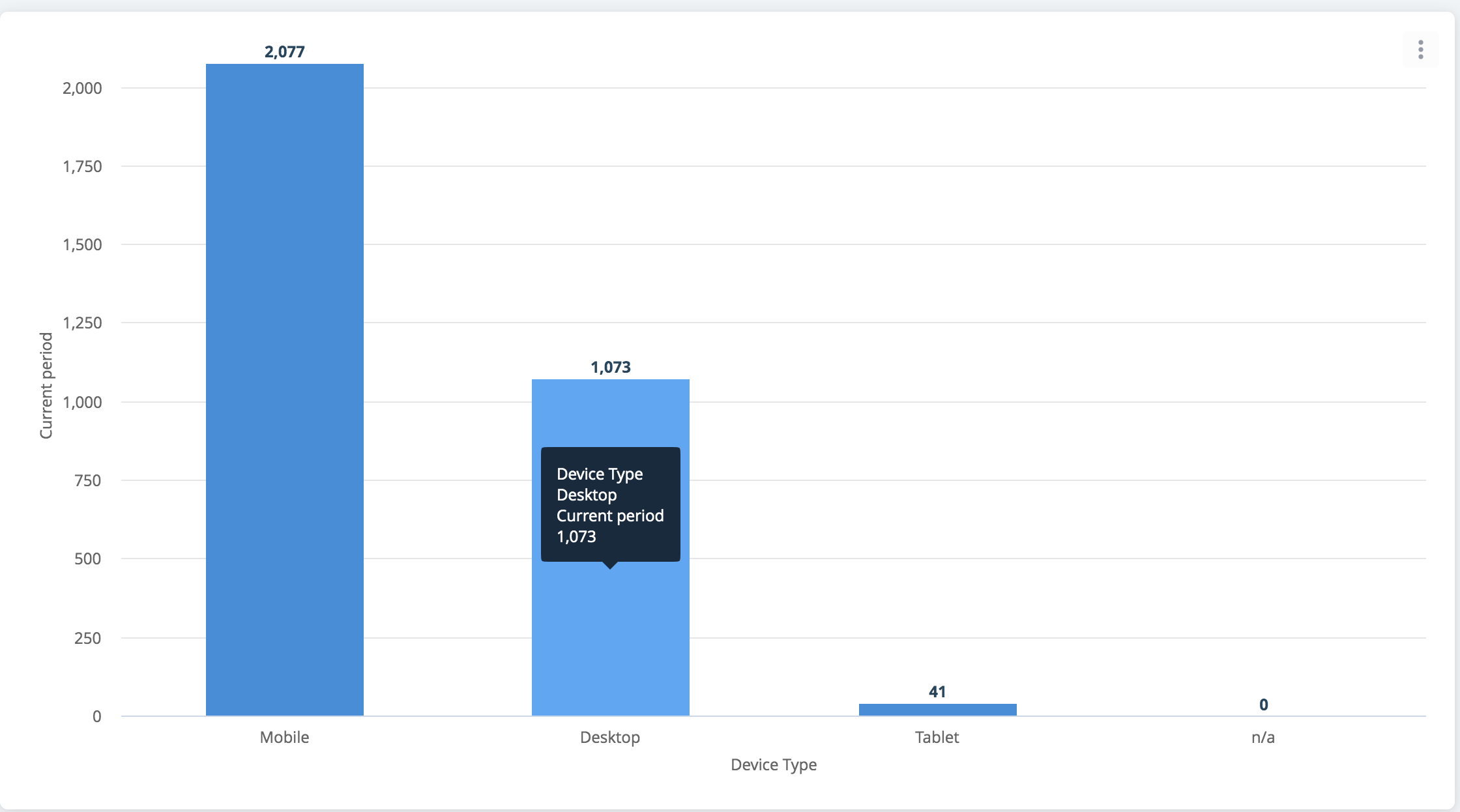The image size is (1460, 812).
Task: Click the Mobile bar in the chart
Action: (x=285, y=390)
